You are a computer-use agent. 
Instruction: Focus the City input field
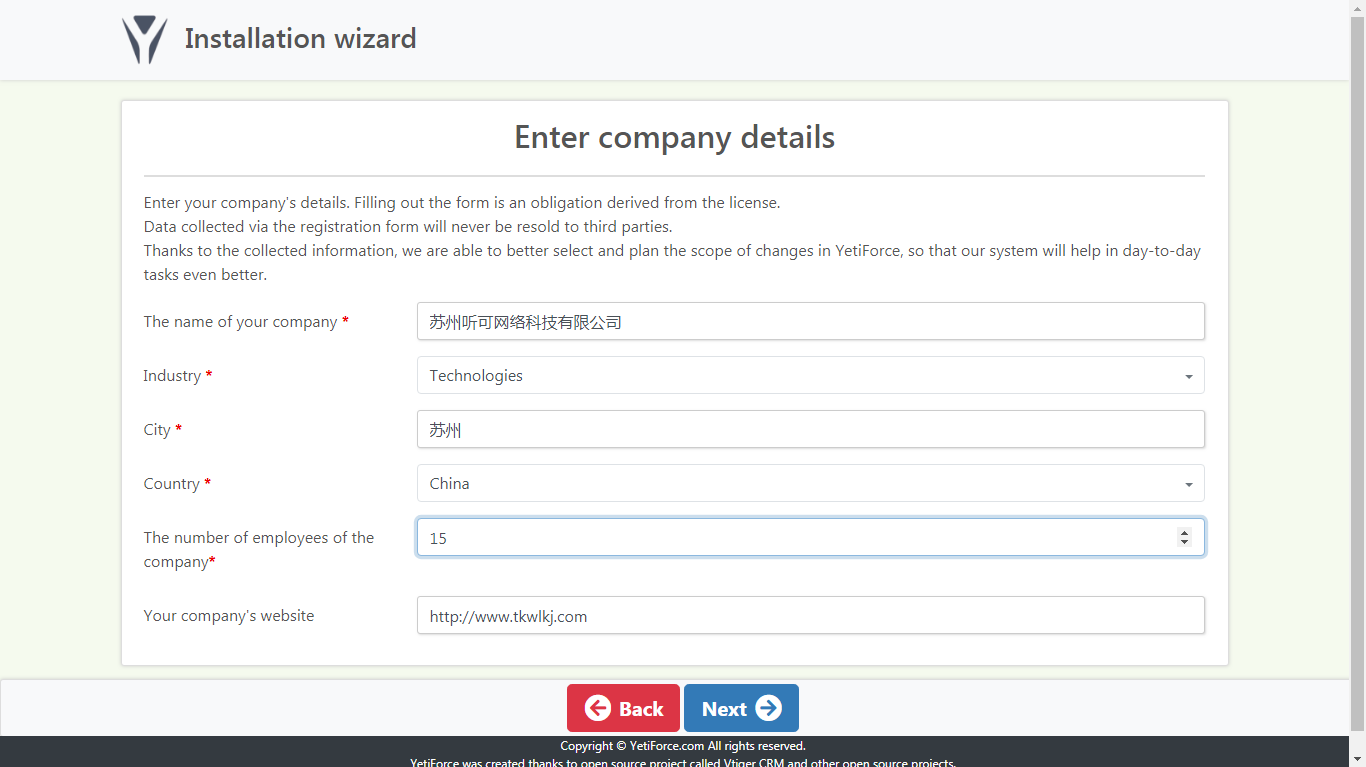click(x=810, y=430)
